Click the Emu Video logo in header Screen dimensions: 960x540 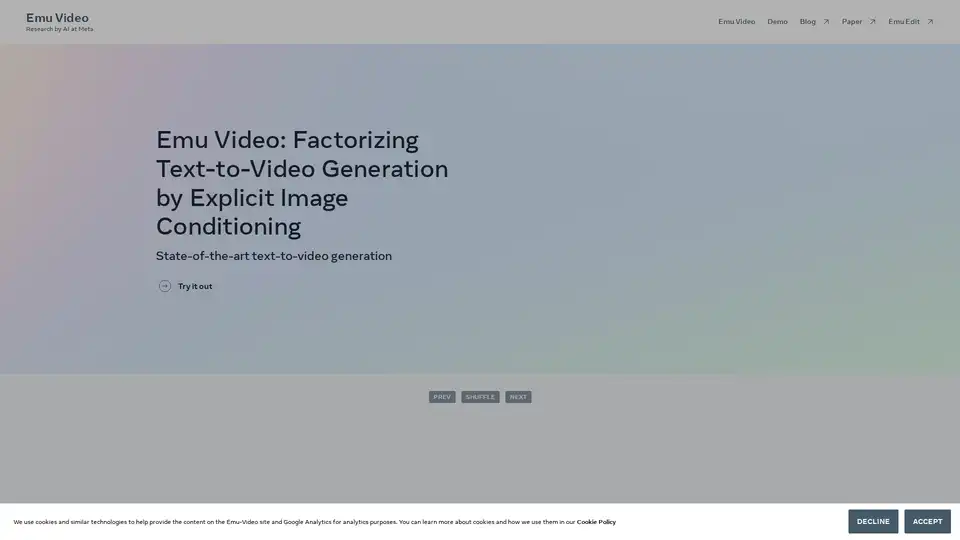pyautogui.click(x=57, y=17)
